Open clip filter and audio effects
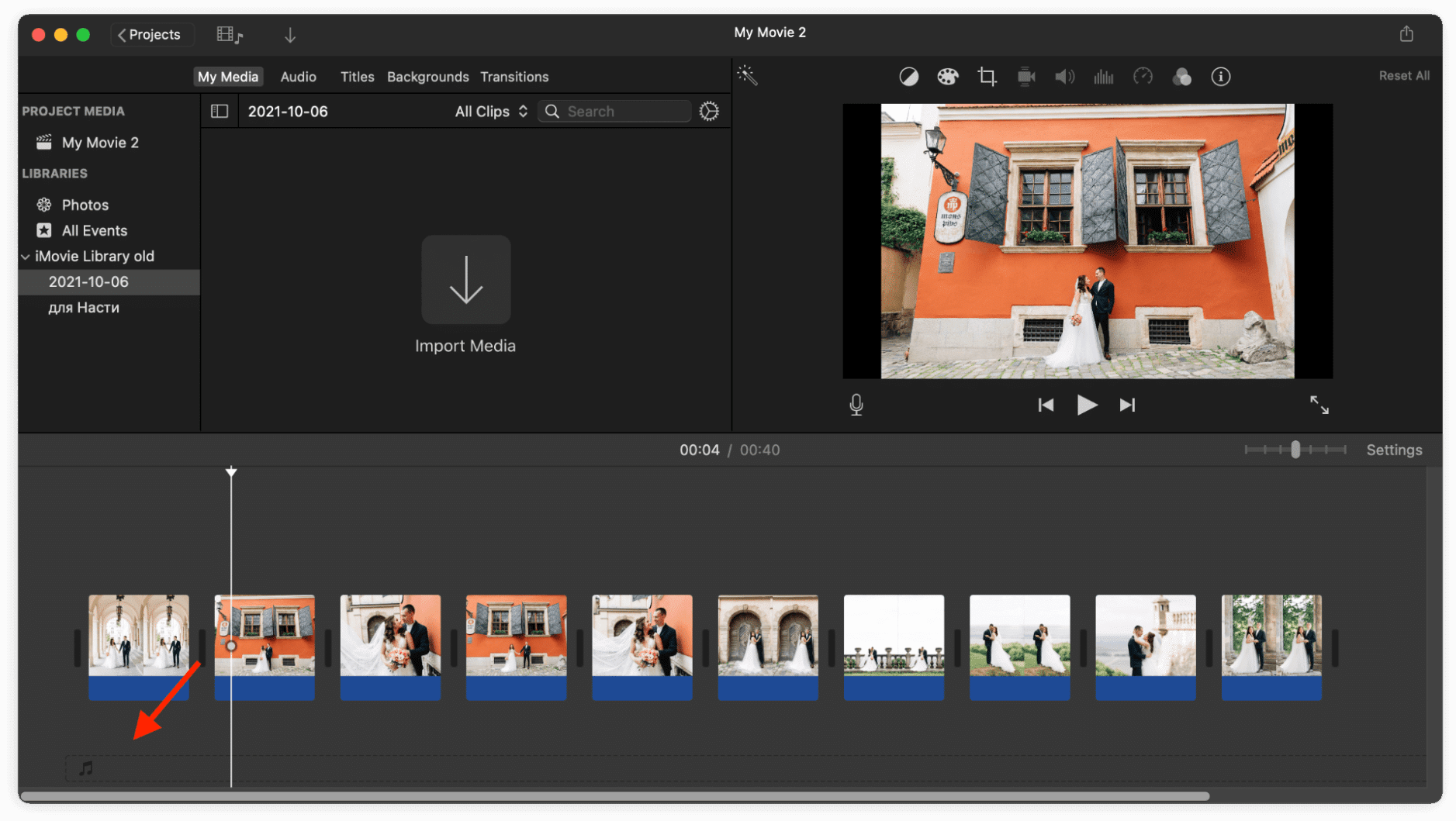 click(1181, 77)
